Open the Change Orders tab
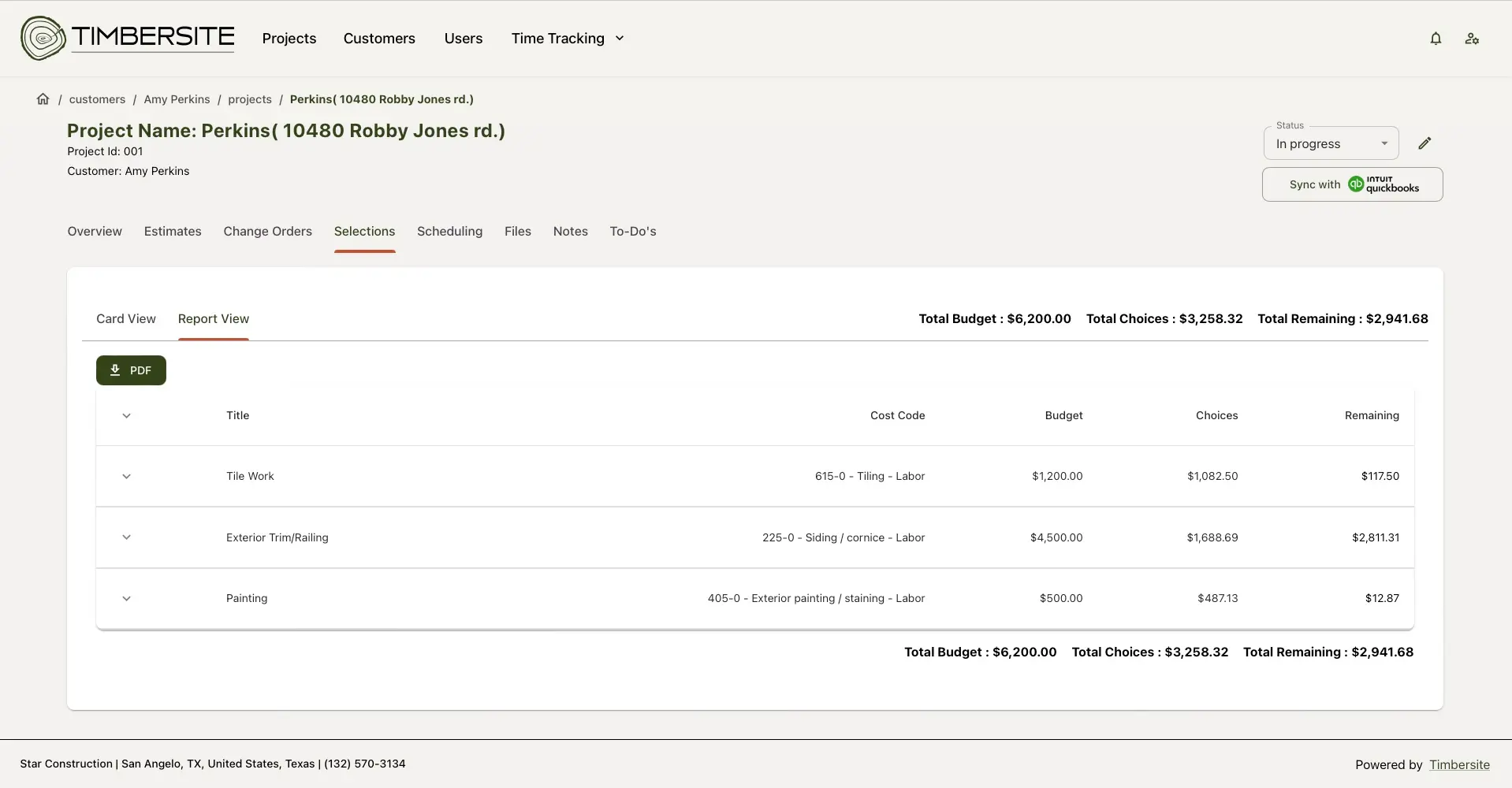 click(267, 232)
